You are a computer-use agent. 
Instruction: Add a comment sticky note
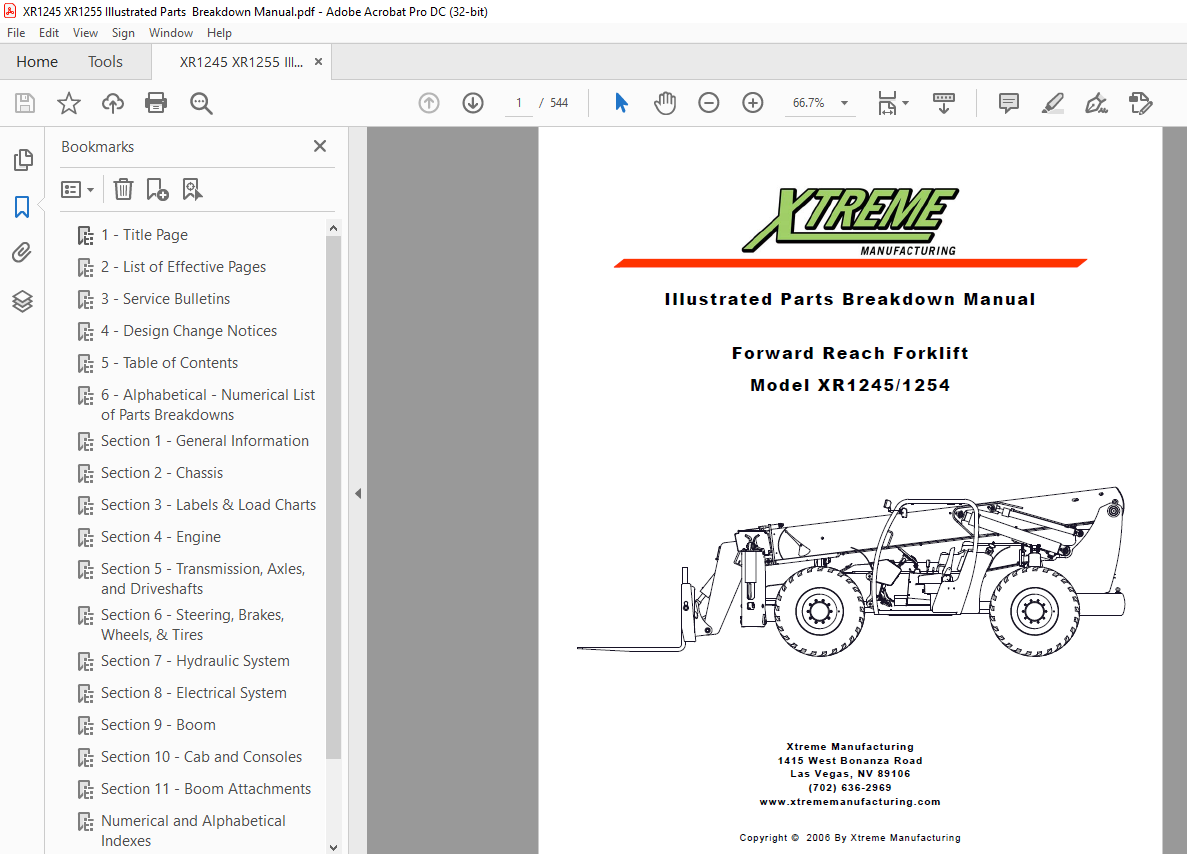point(1008,103)
